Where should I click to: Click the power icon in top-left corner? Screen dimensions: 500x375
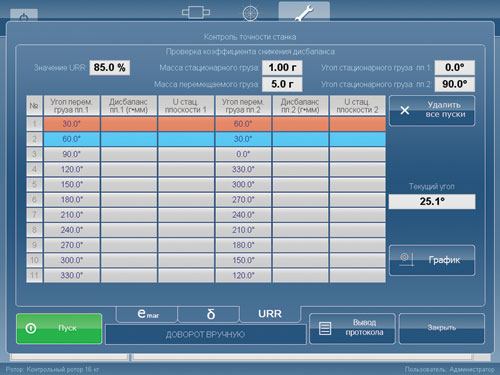pos(24,16)
